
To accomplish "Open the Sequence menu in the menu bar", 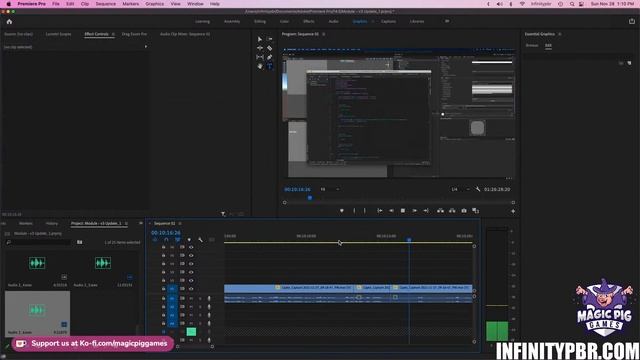I will 106,4.
